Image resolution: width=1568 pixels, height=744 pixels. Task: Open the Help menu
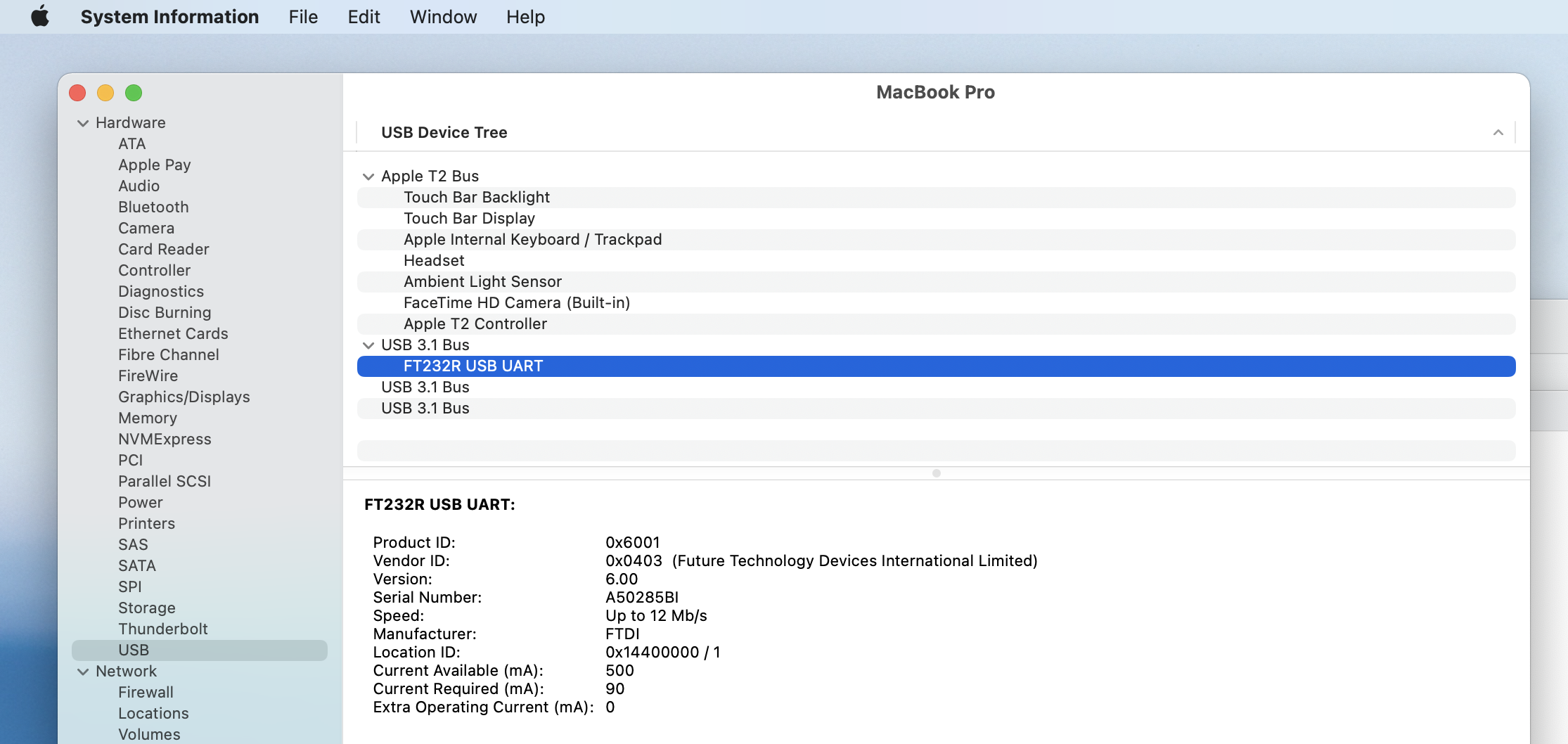[525, 16]
